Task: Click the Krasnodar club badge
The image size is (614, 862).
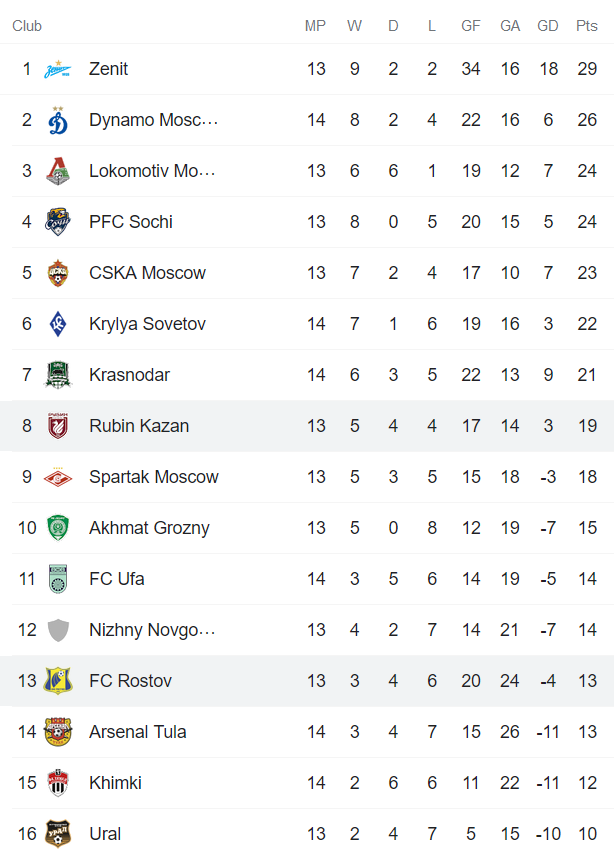Action: point(60,374)
